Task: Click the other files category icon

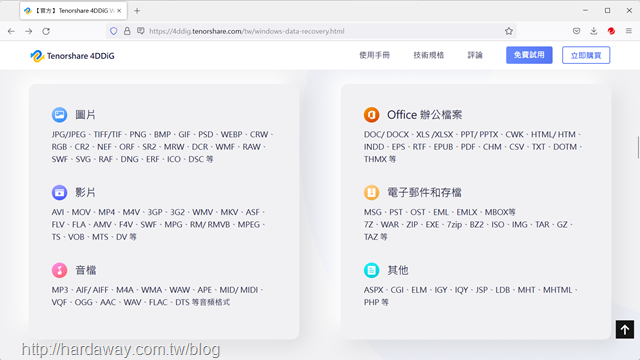Action: [371, 270]
